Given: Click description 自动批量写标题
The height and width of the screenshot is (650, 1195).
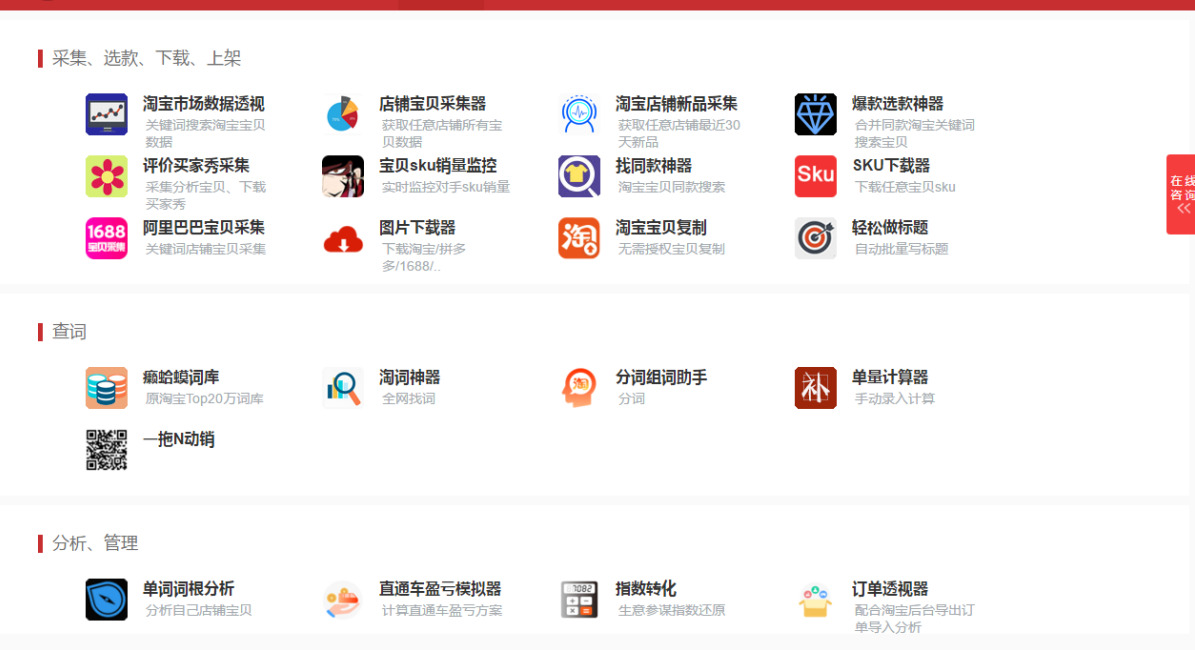Looking at the screenshot, I should coord(901,248).
